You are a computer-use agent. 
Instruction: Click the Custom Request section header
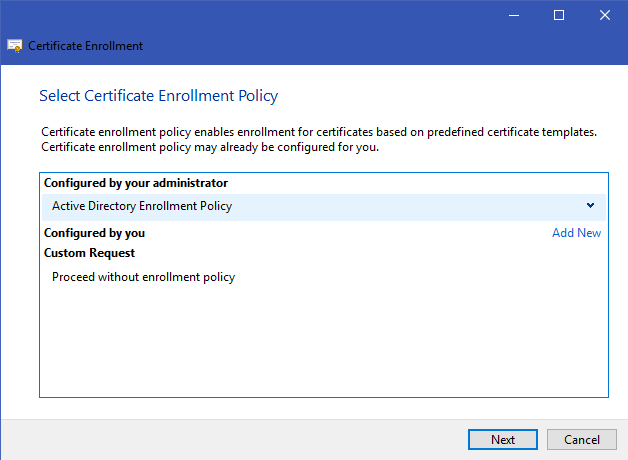click(89, 253)
